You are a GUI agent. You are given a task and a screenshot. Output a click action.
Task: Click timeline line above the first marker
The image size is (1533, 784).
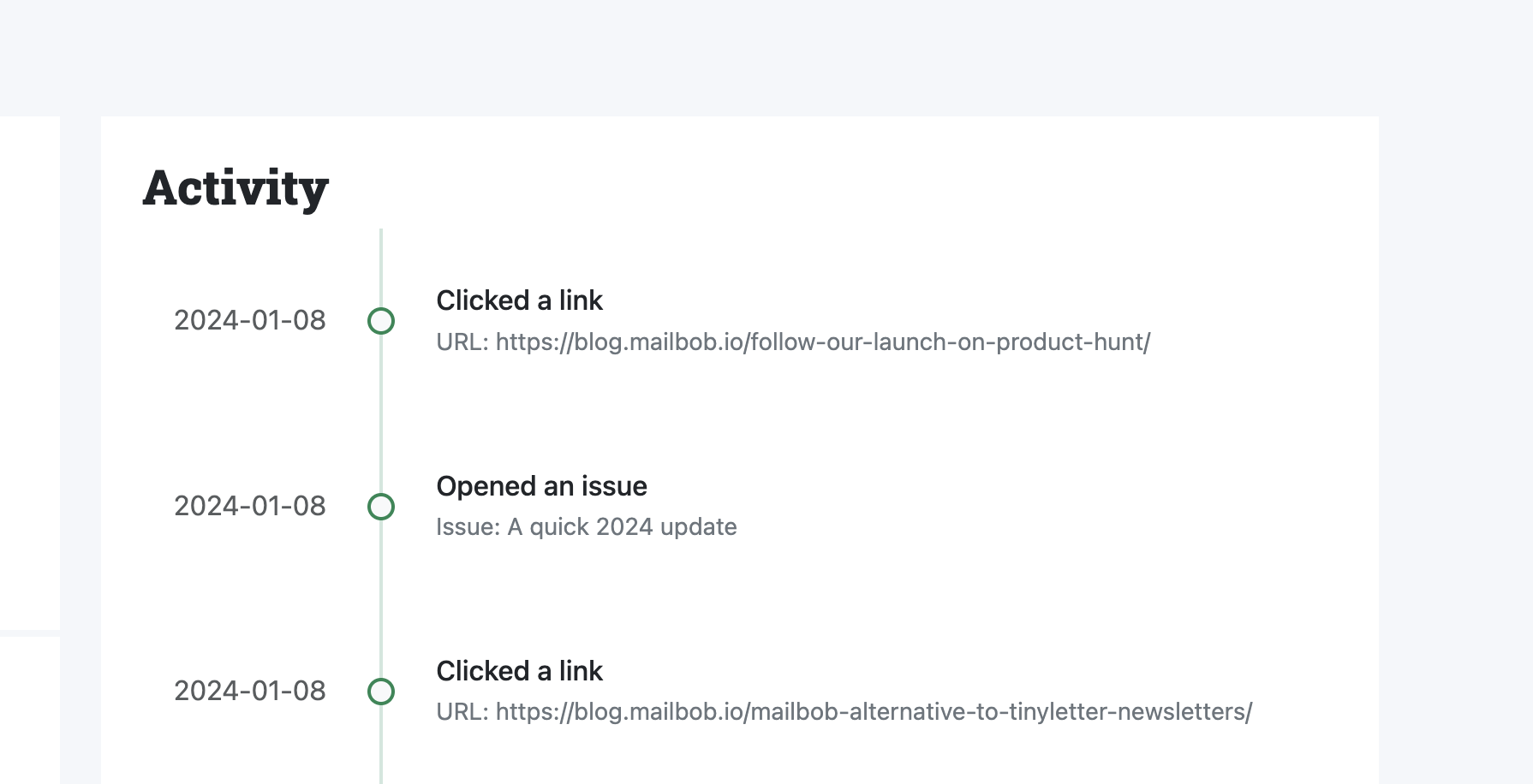pyautogui.click(x=381, y=265)
